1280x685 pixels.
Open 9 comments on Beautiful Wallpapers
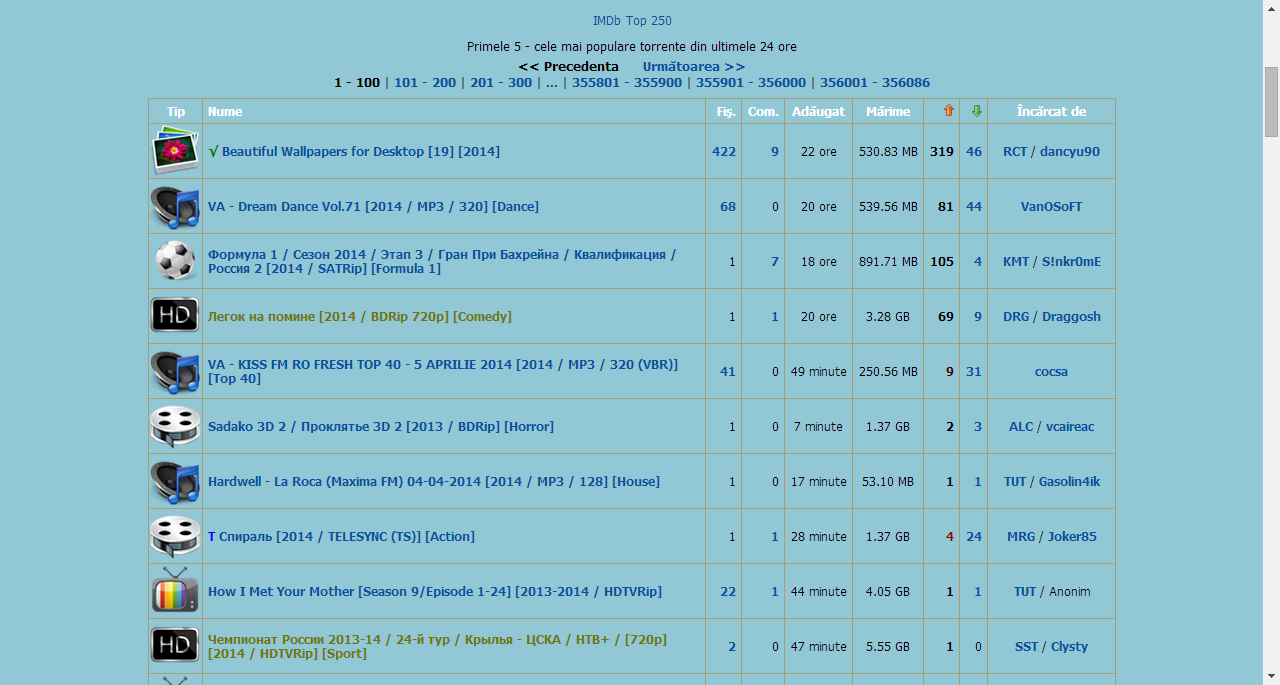tap(775, 151)
